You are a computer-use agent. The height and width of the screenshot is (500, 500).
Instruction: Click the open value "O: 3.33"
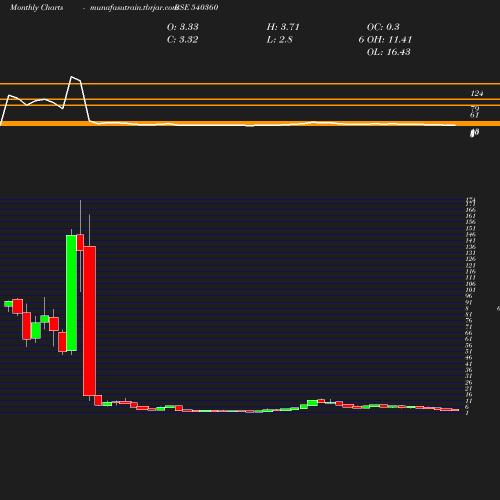(x=183, y=27)
